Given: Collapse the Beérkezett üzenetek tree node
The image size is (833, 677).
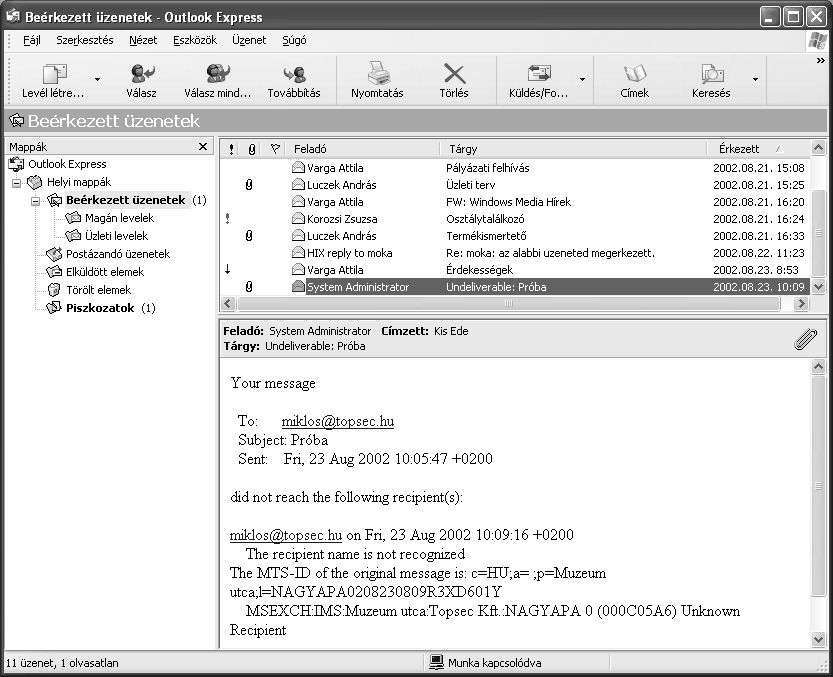Looking at the screenshot, I should point(36,201).
